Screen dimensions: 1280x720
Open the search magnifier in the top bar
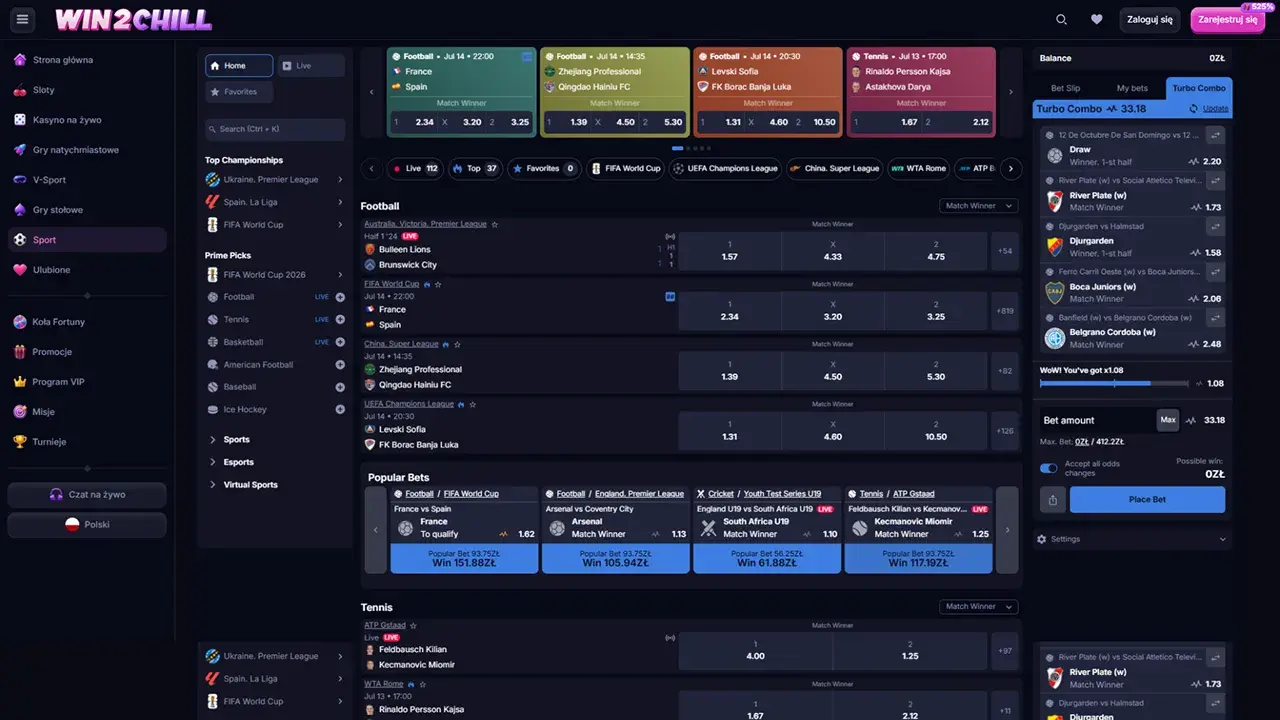click(x=1062, y=19)
